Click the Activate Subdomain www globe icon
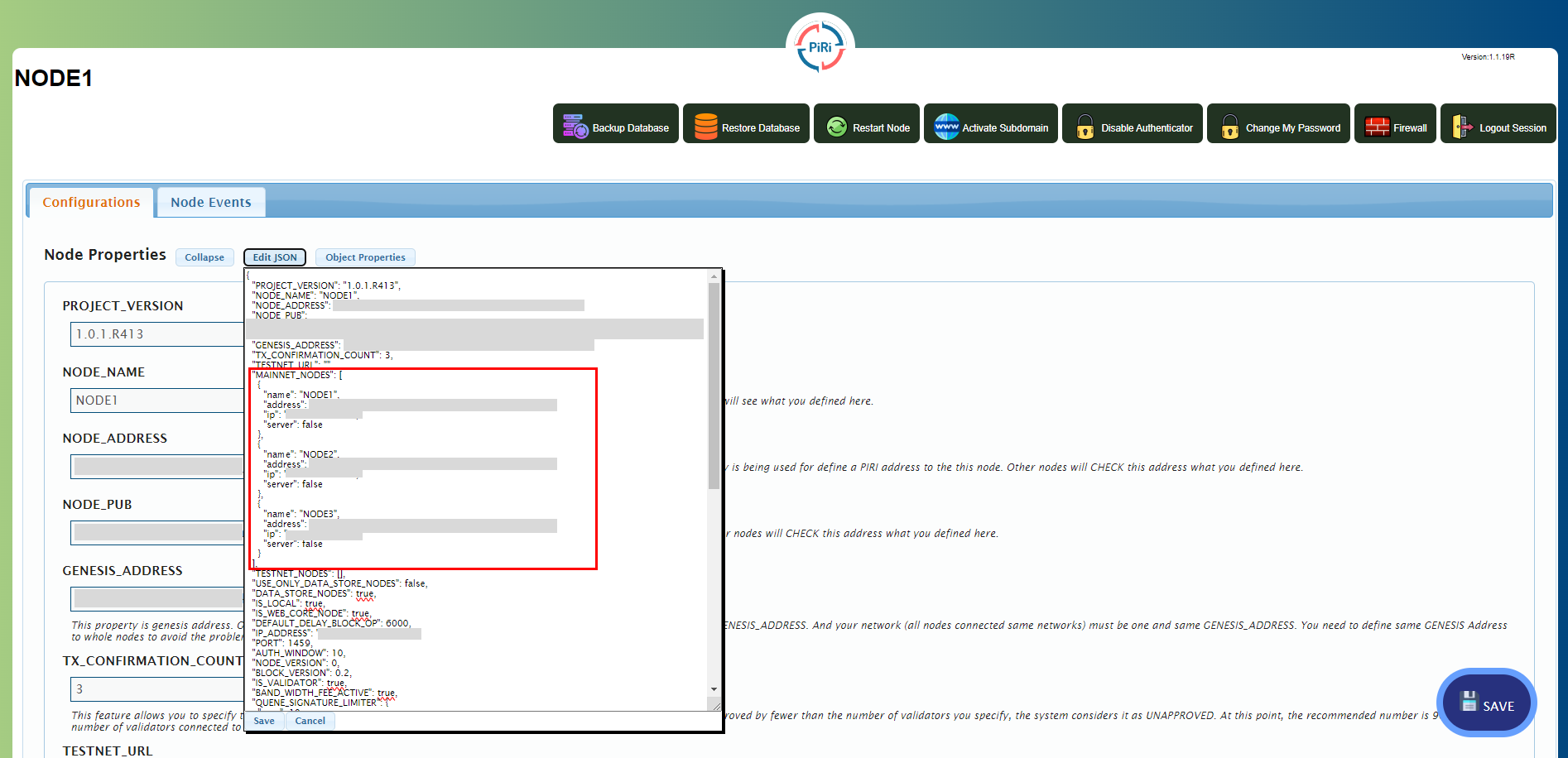Viewport: 1568px width, 758px height. 945,127
